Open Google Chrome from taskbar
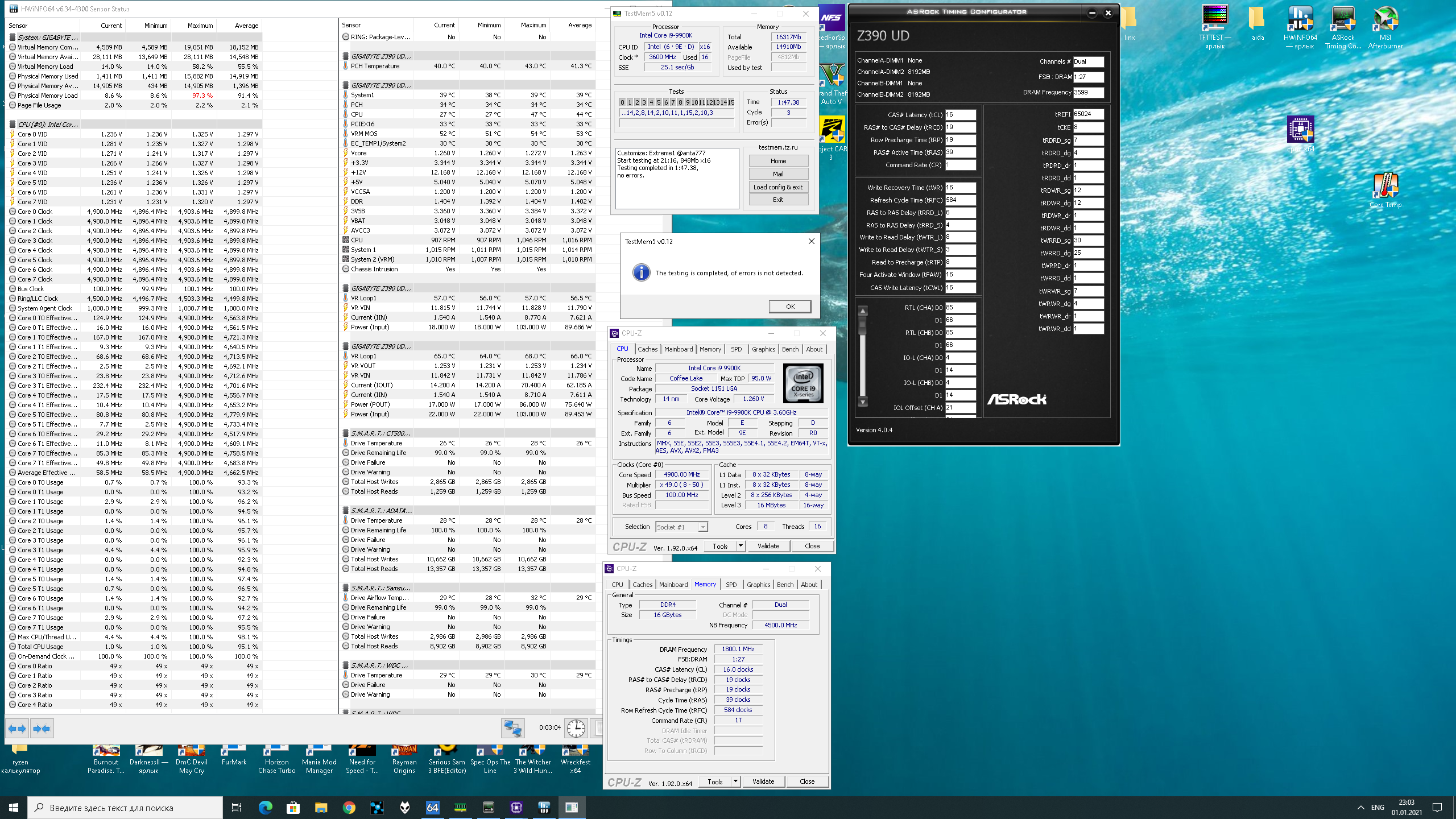Image resolution: width=1456 pixels, height=819 pixels. pyautogui.click(x=349, y=807)
